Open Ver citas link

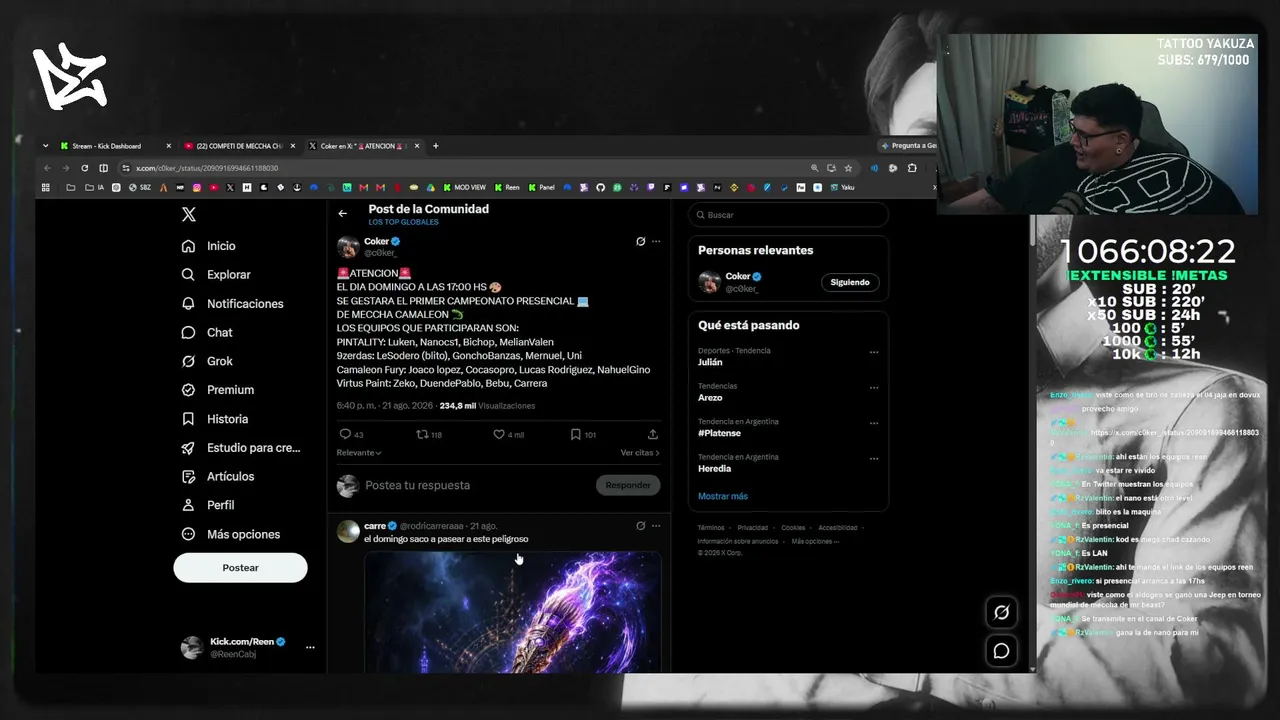point(640,453)
